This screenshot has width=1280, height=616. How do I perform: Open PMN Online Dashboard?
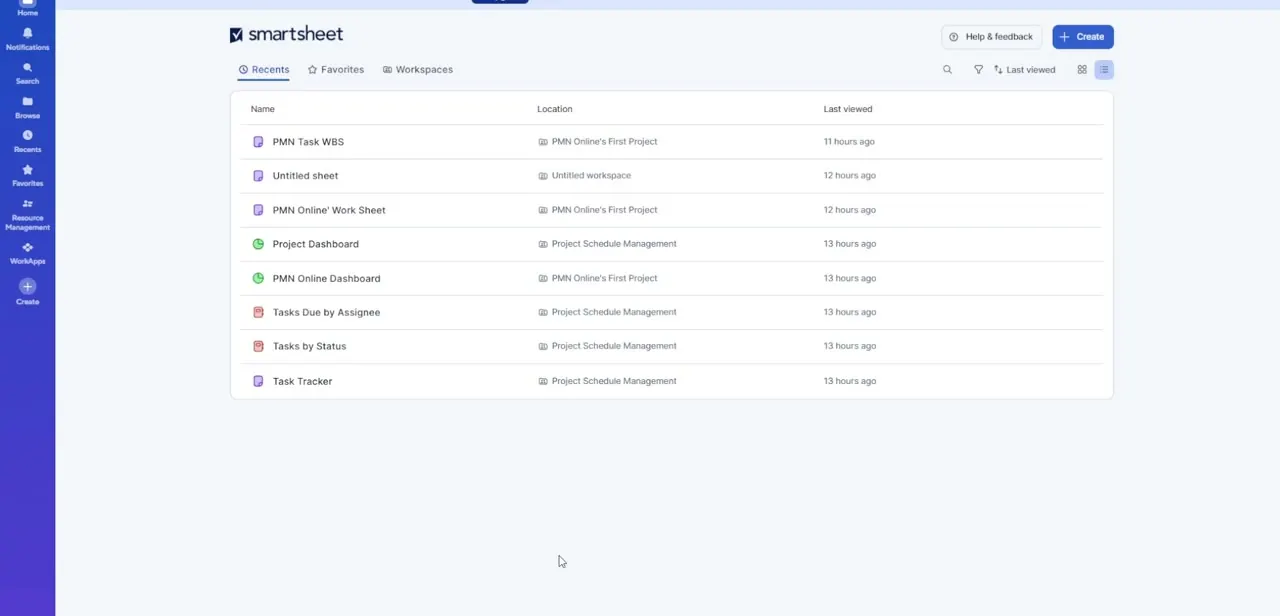click(x=326, y=278)
